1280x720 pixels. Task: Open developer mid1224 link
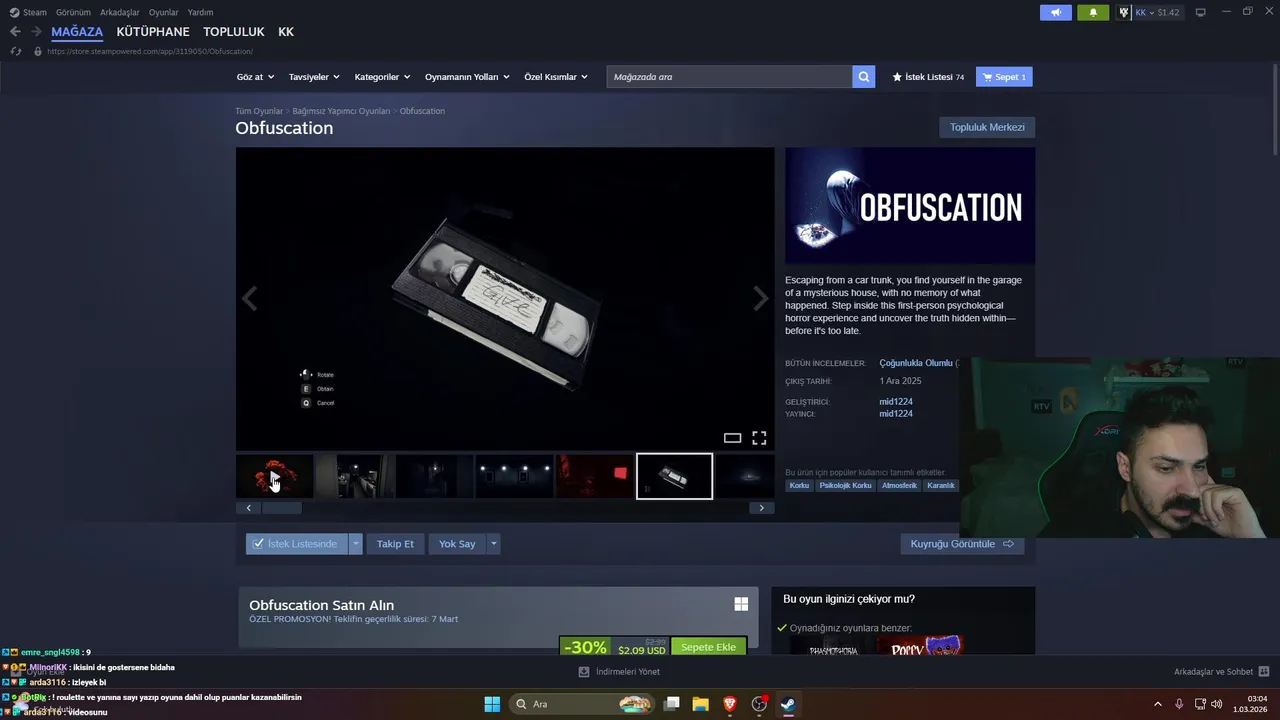[x=896, y=402]
